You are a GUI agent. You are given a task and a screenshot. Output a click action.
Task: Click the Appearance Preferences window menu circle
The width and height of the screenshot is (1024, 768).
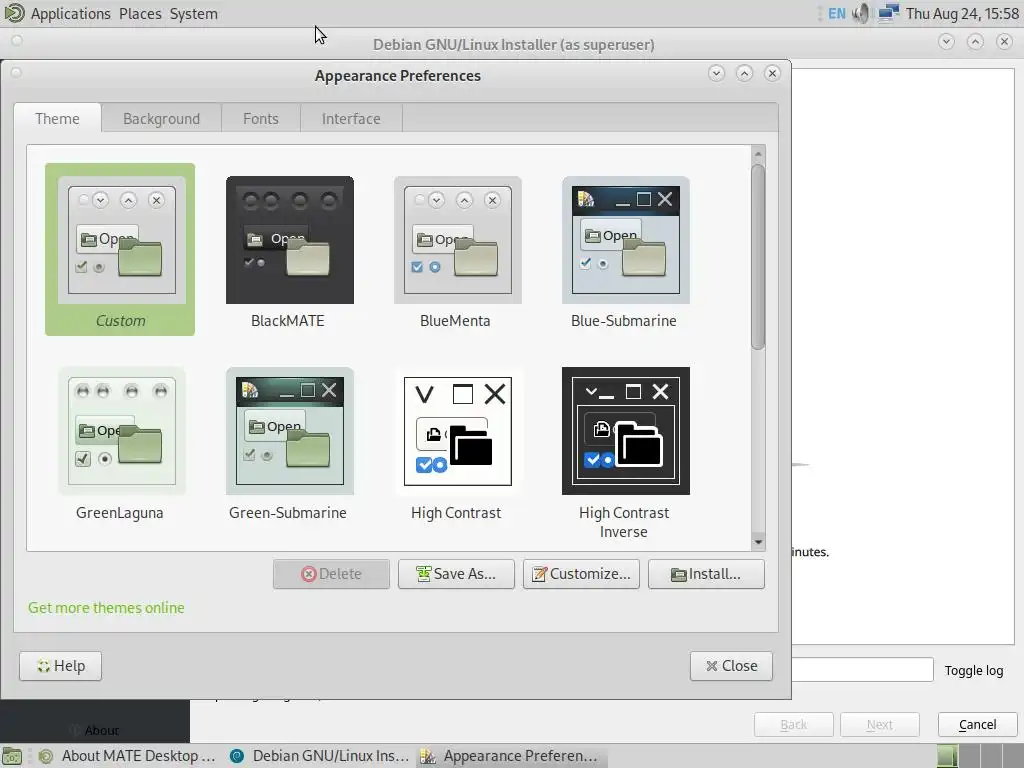pyautogui.click(x=16, y=72)
